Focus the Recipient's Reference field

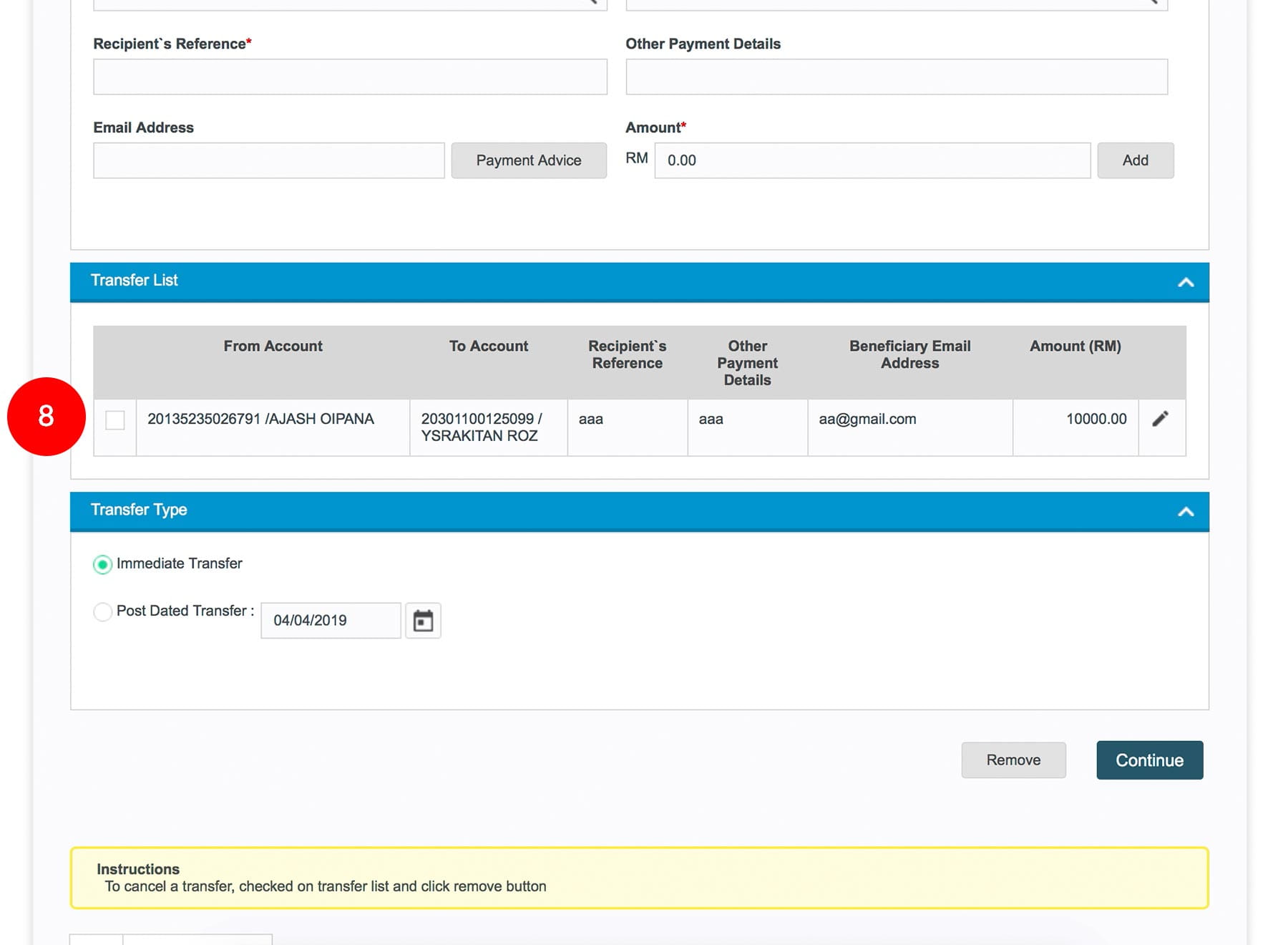[350, 77]
